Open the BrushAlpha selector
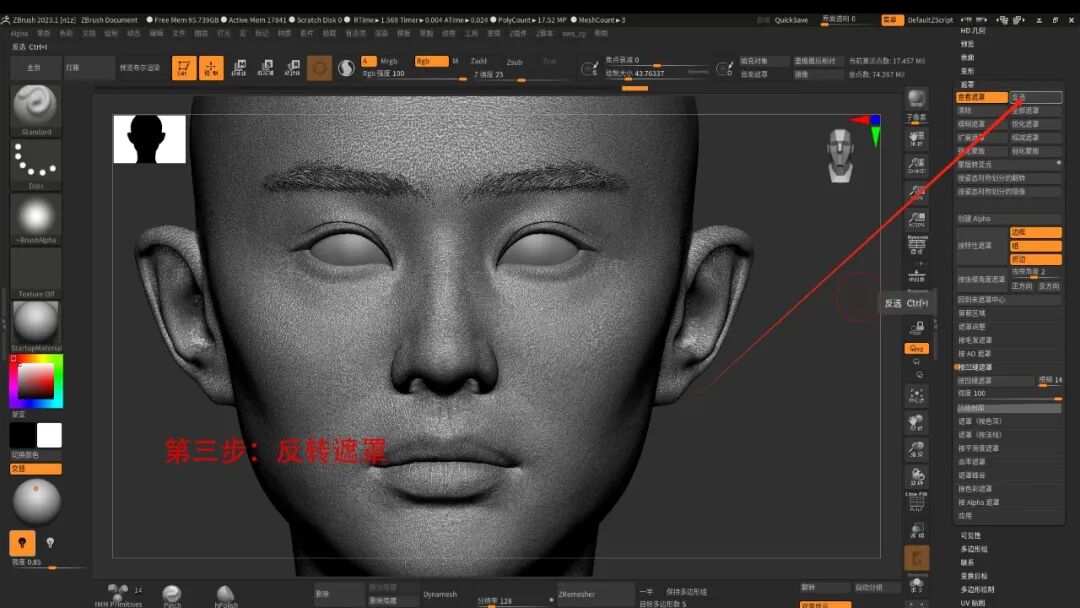1080x608 pixels. coord(36,218)
